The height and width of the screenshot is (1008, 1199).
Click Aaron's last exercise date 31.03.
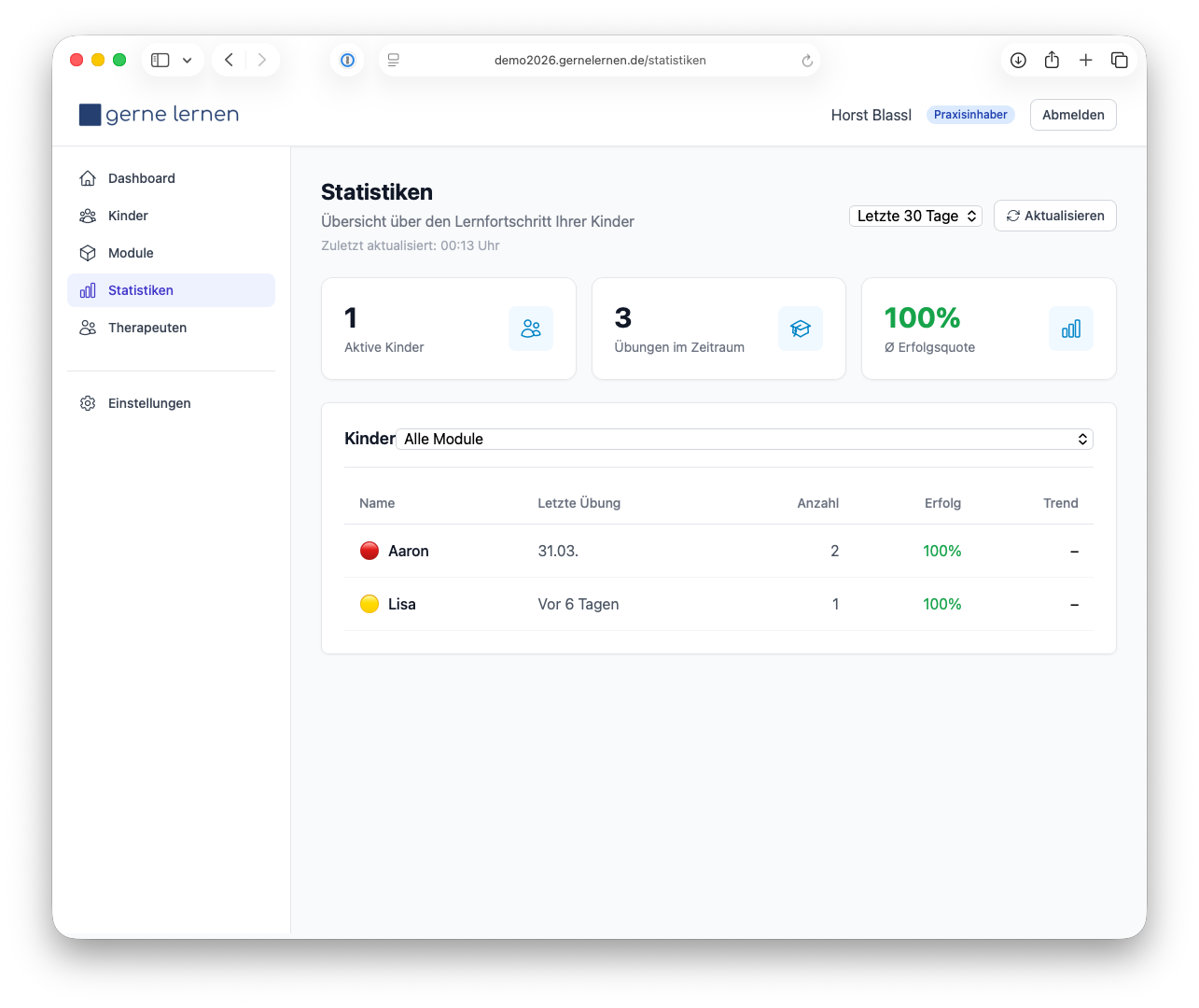click(x=558, y=551)
